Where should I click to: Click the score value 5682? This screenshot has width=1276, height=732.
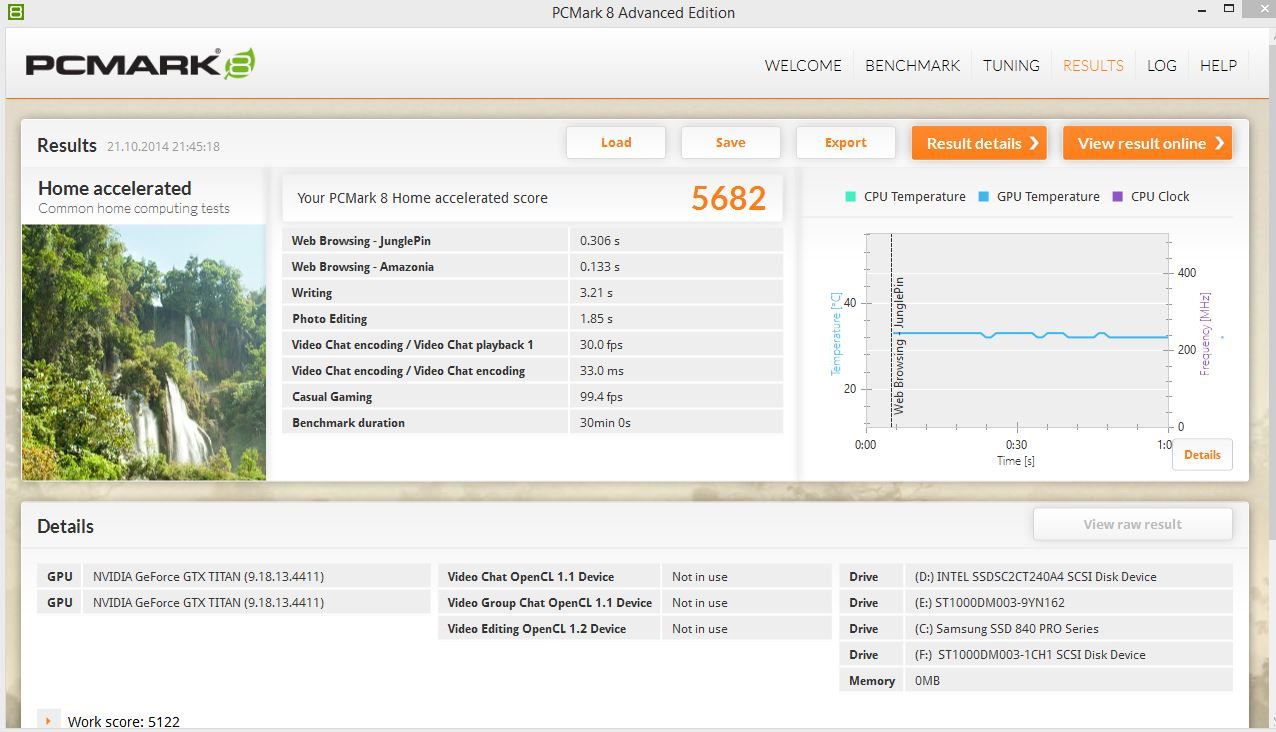[x=728, y=198]
